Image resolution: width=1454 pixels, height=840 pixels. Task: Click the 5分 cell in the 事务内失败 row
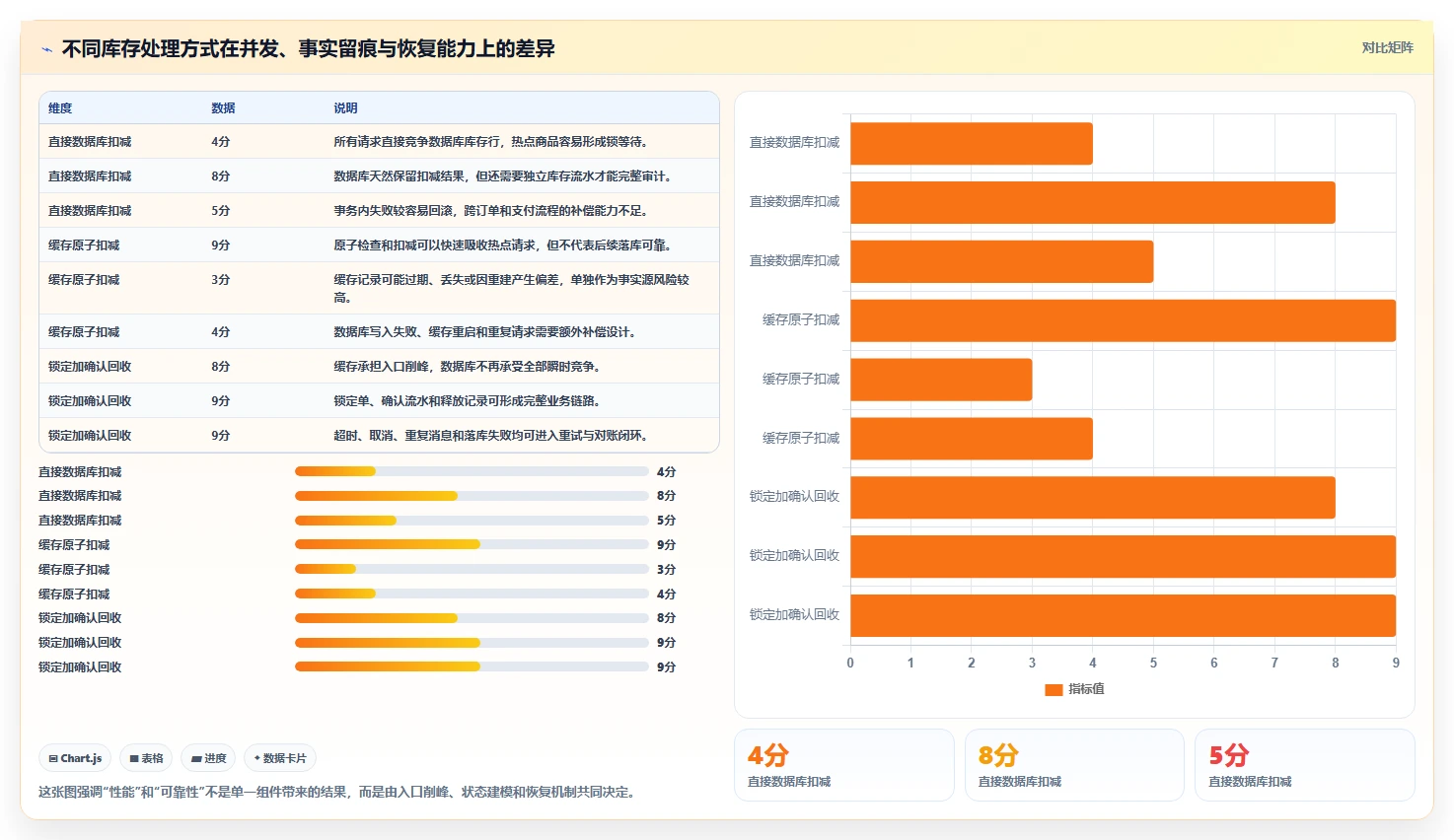coord(220,211)
